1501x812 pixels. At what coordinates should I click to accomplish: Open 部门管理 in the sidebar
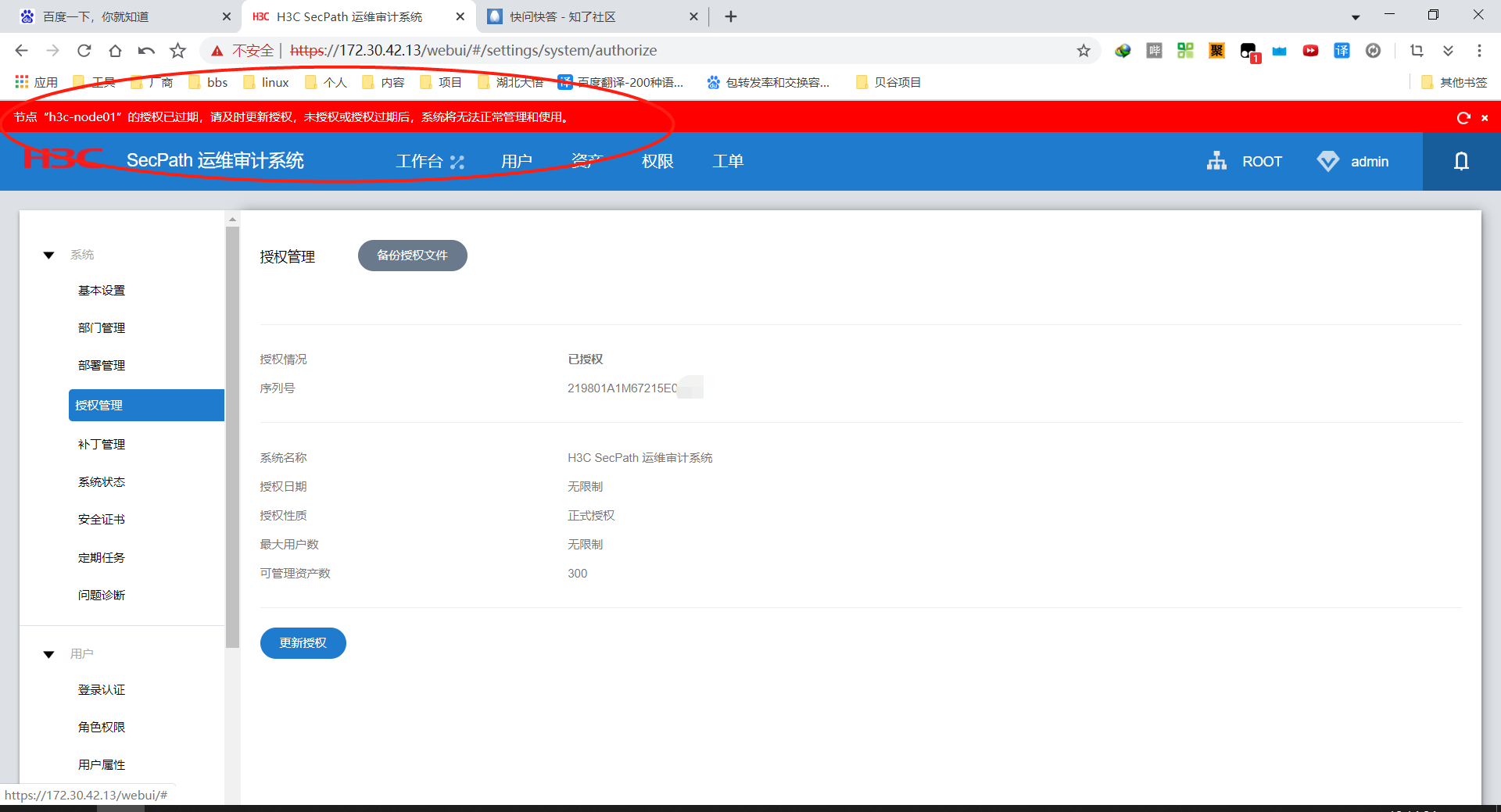click(102, 328)
